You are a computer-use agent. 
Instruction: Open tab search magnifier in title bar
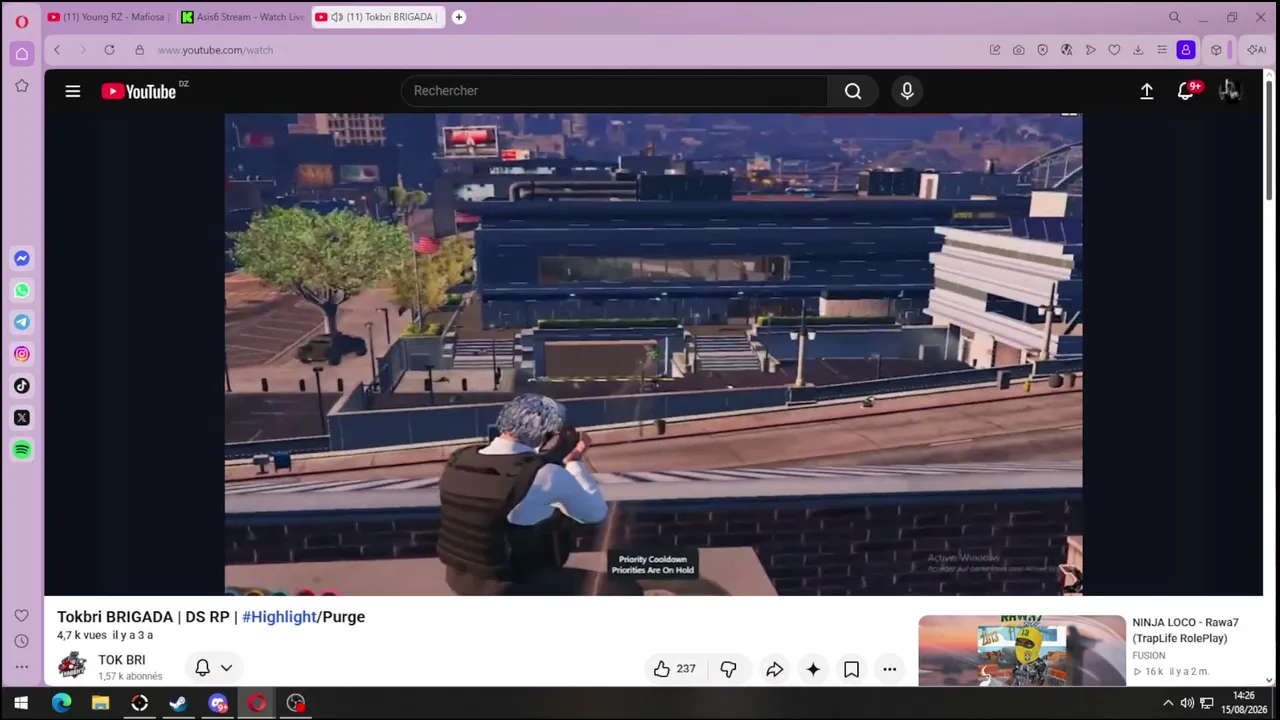point(1175,17)
